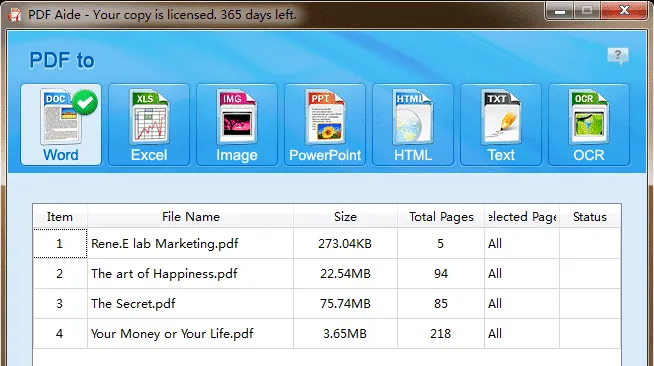654x366 pixels.
Task: Click item number 1 cell
Action: (60, 243)
